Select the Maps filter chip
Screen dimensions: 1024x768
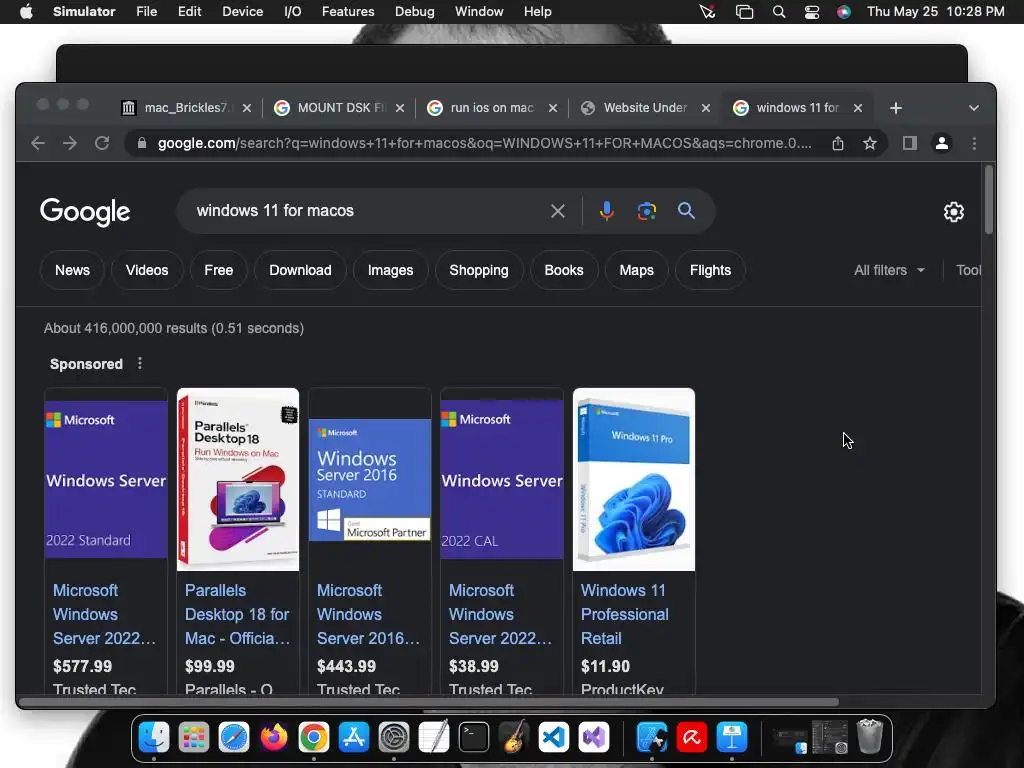pos(636,270)
